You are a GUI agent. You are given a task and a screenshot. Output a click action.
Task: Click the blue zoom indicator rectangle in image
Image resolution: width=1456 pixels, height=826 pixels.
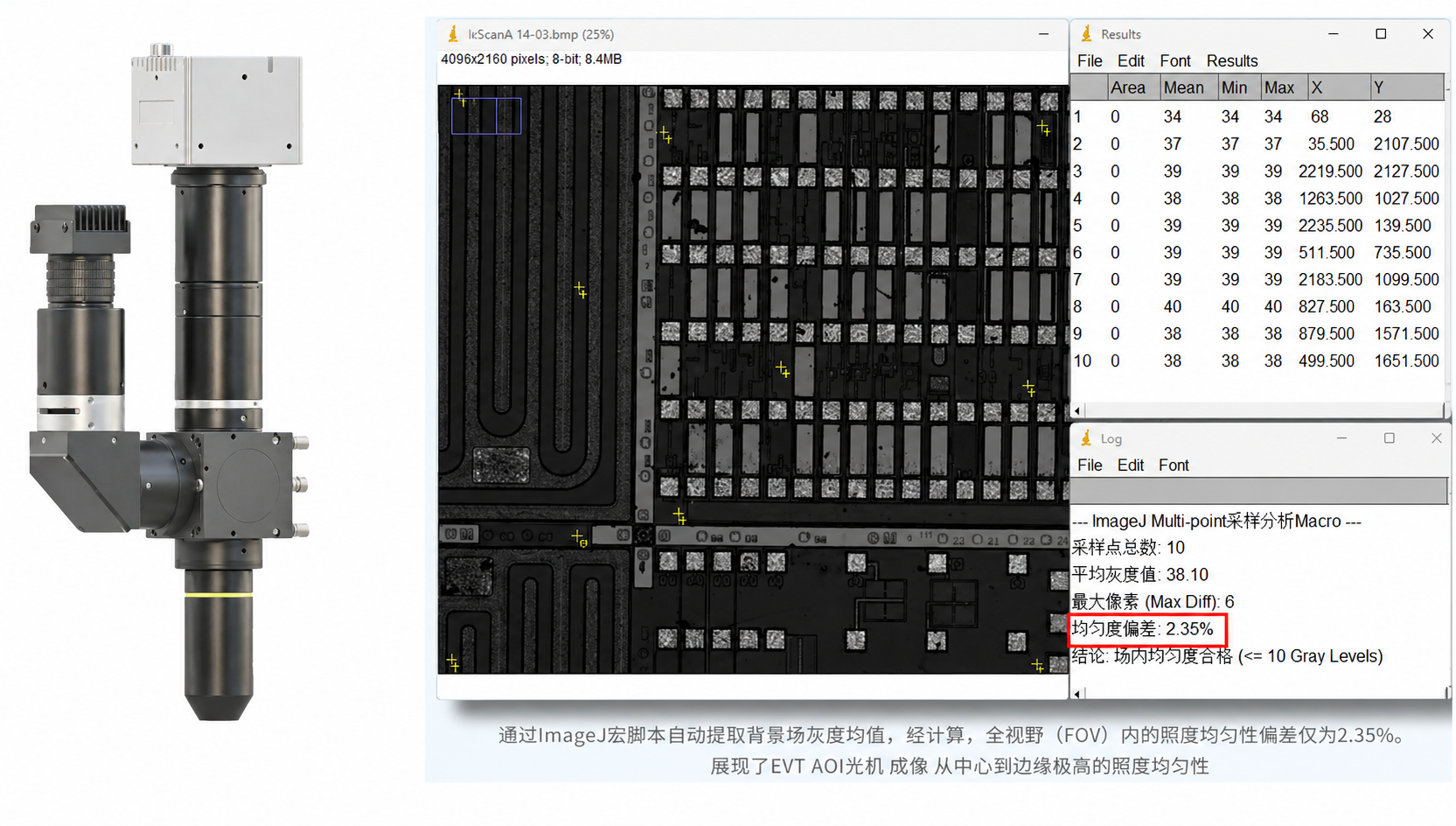[x=486, y=115]
